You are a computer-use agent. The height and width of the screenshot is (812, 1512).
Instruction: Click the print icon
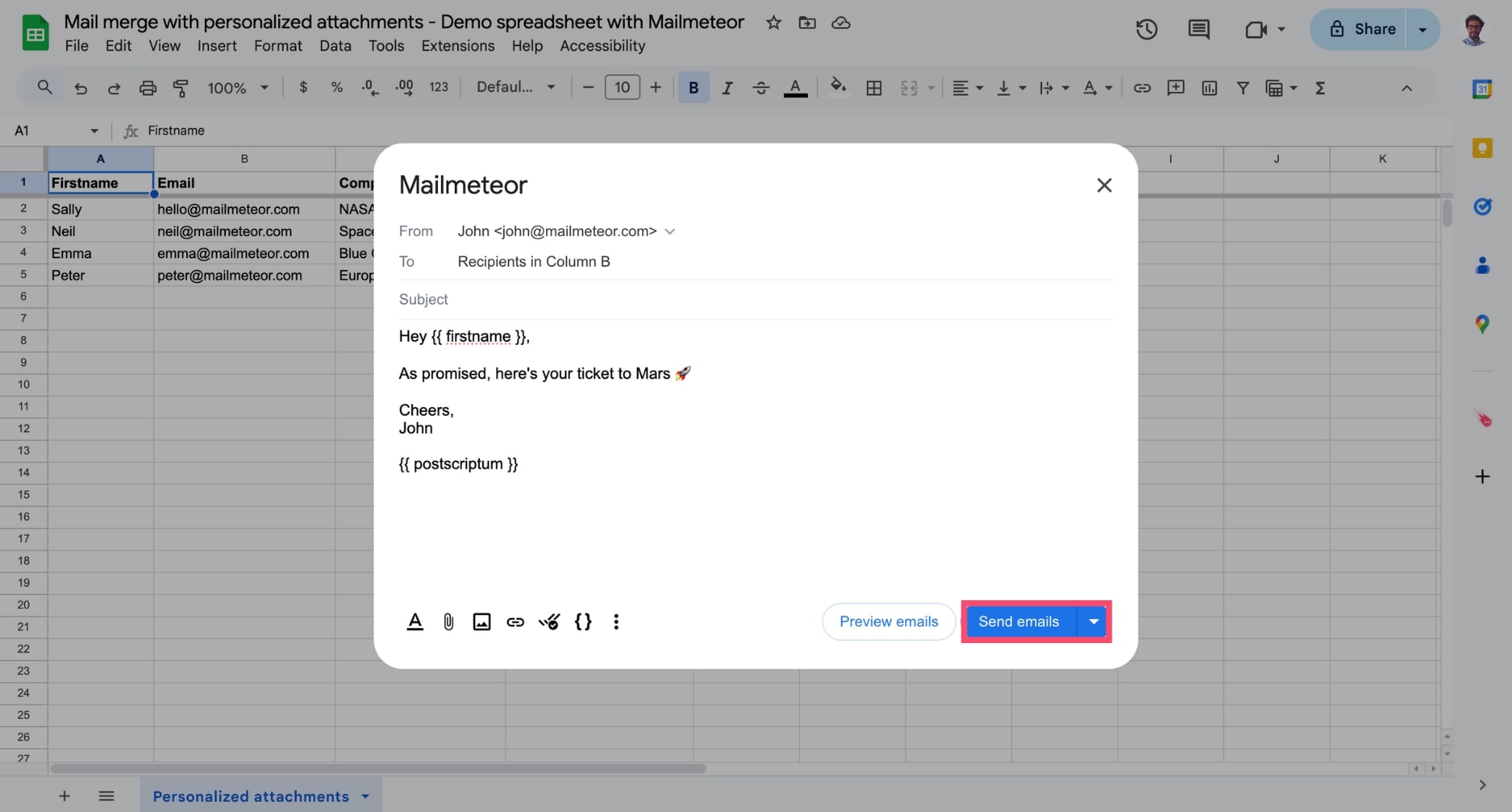[147, 88]
